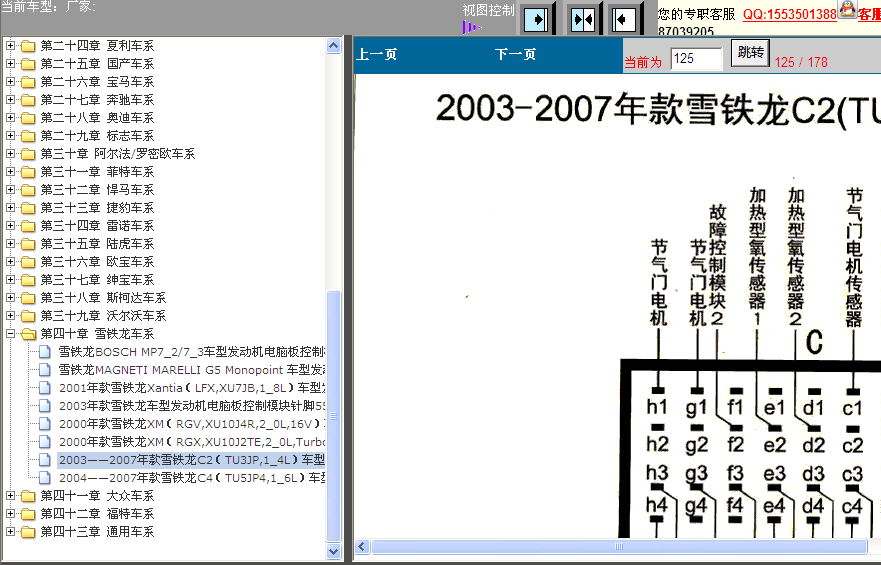Screen dimensions: 881x565
Task: Click open folder icon of 第四十章 雪铁龙车系
Action: [x=28, y=334]
